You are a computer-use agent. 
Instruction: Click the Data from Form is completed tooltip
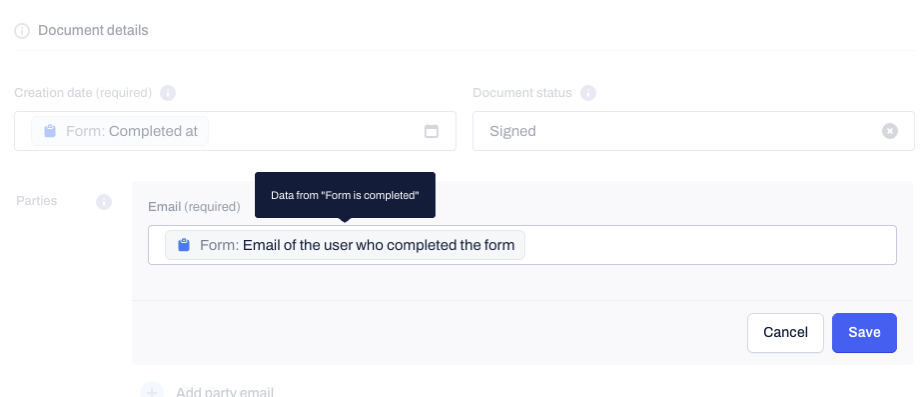(345, 195)
